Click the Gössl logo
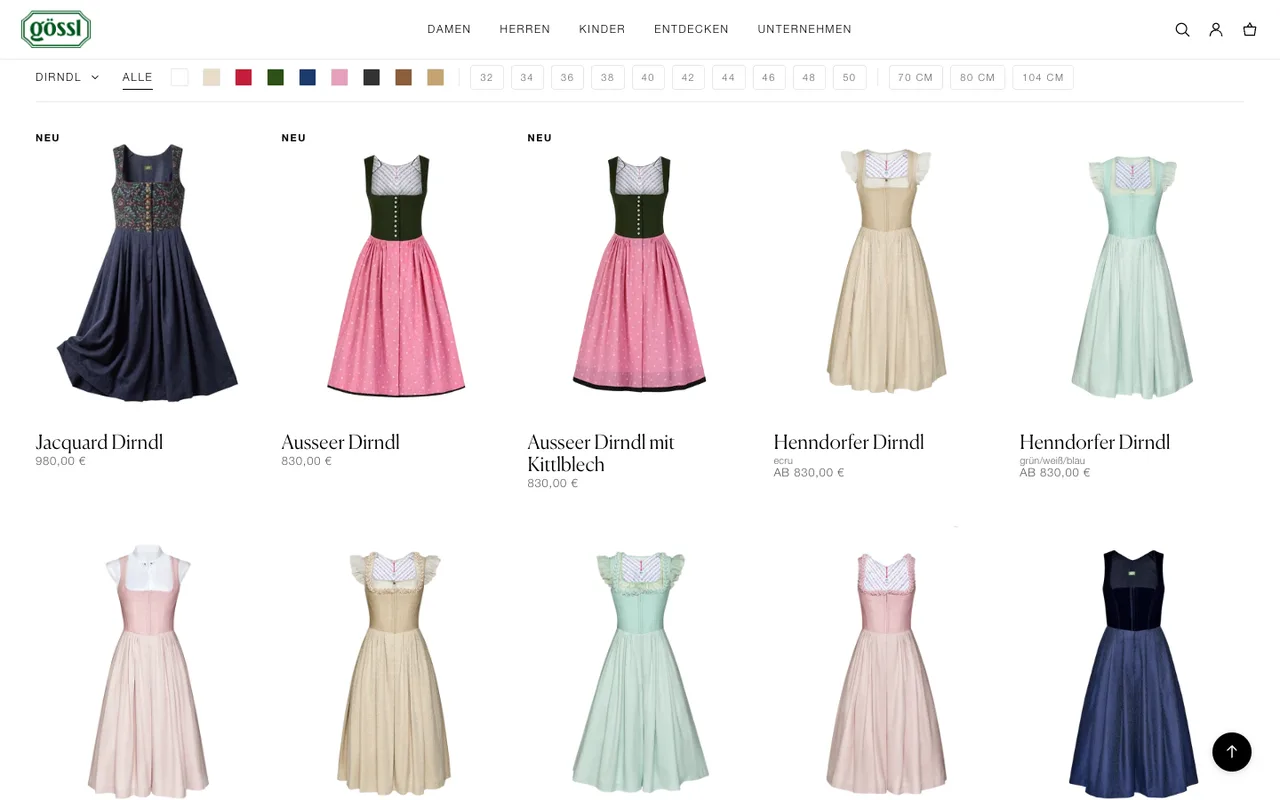Screen dimensions: 1280x800 click(56, 29)
